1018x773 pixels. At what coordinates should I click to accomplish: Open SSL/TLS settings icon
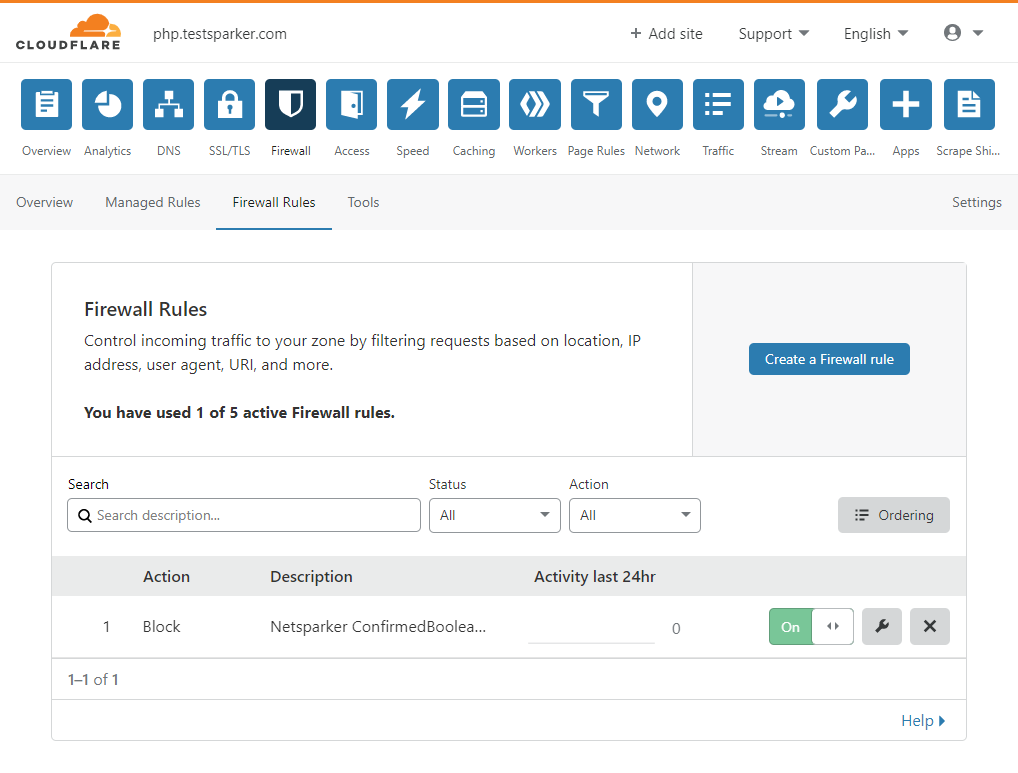click(x=229, y=104)
